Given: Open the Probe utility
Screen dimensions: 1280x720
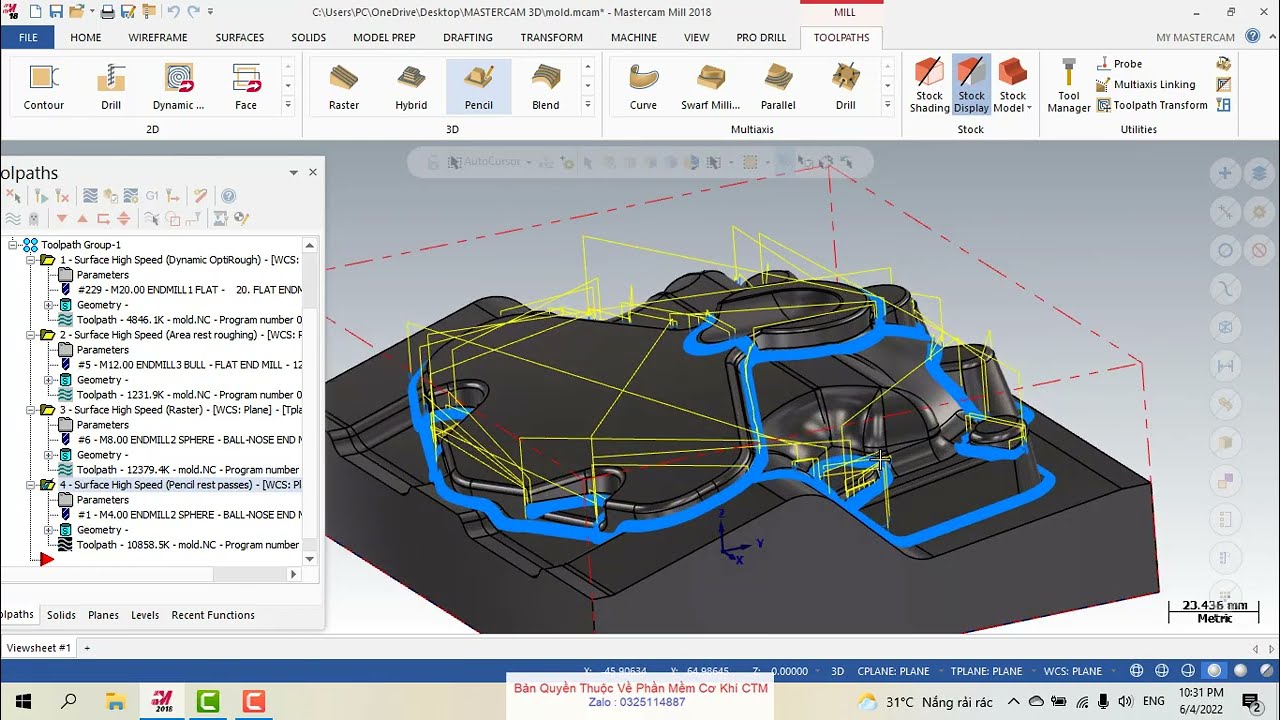Looking at the screenshot, I should point(1120,64).
